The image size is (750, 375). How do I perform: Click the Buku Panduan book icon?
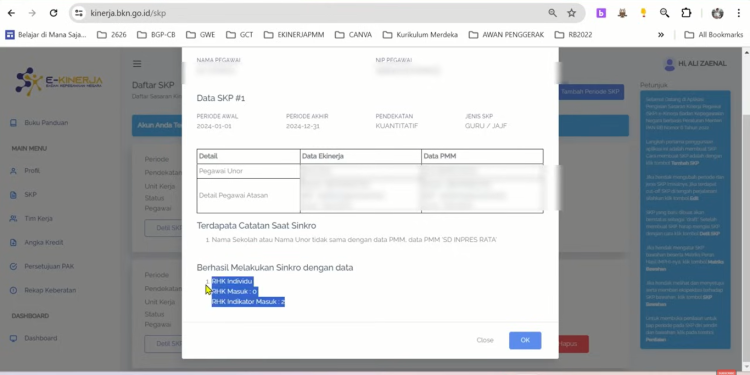click(13, 123)
